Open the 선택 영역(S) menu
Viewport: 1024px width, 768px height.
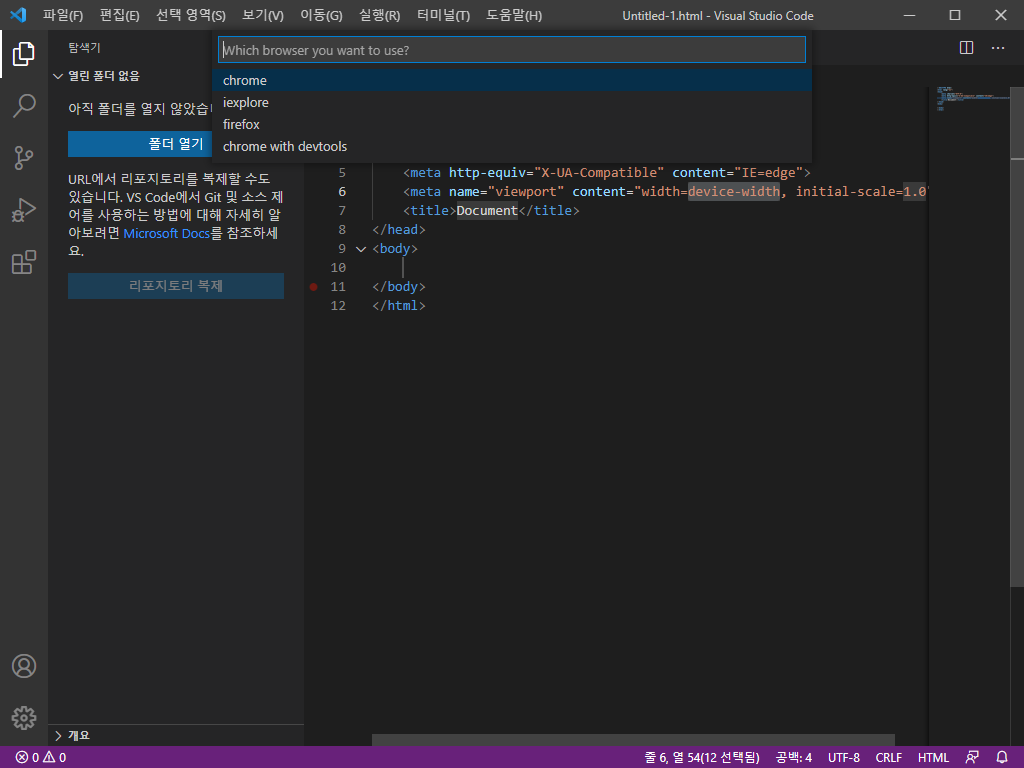pyautogui.click(x=191, y=15)
